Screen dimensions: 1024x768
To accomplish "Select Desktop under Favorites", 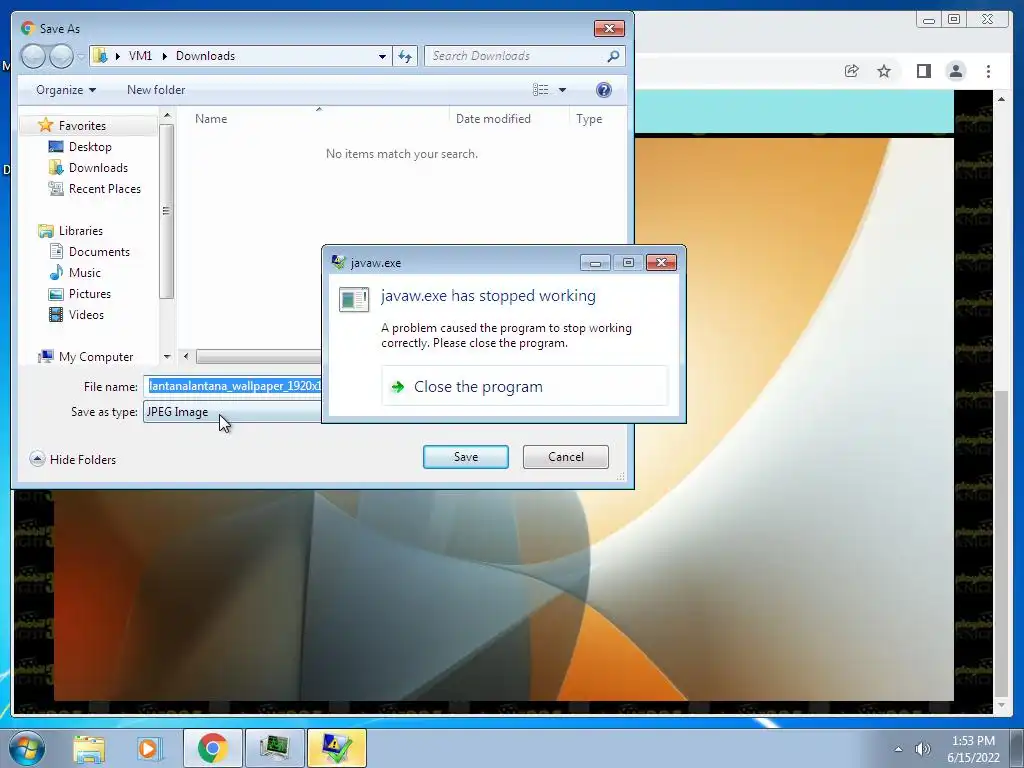I will (x=90, y=147).
